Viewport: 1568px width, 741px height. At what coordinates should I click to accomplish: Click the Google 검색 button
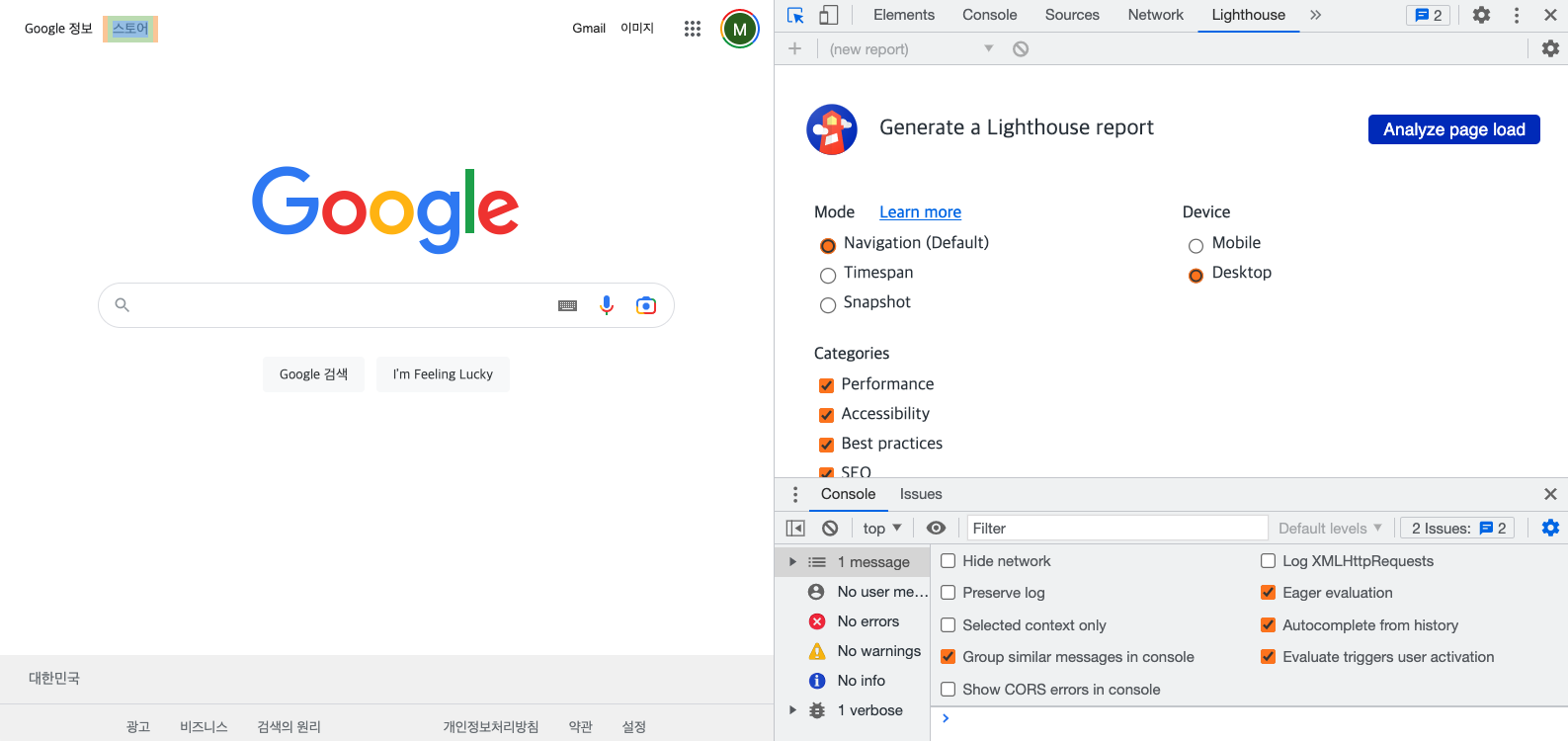coord(313,374)
